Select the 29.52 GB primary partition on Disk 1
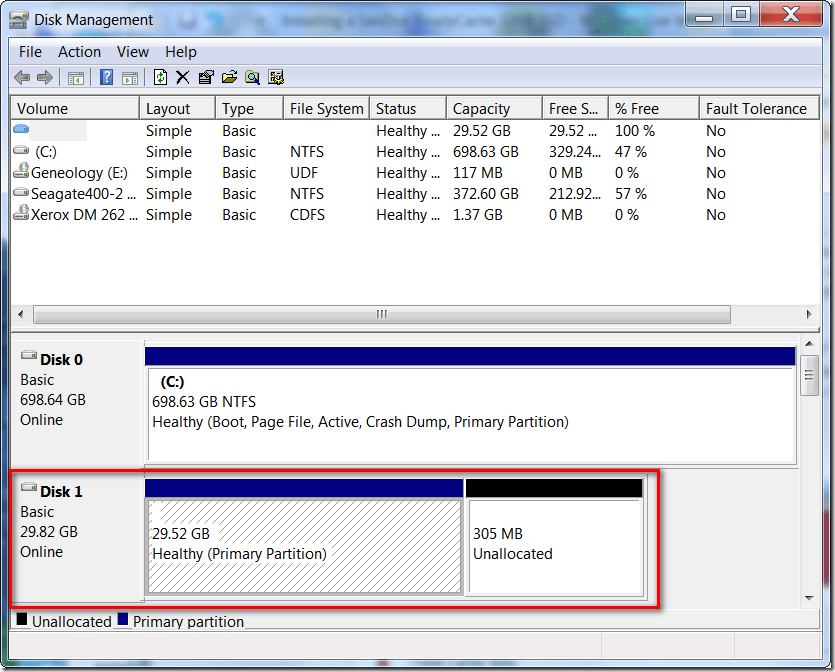Screen dimensions: 835x672 tap(304, 546)
